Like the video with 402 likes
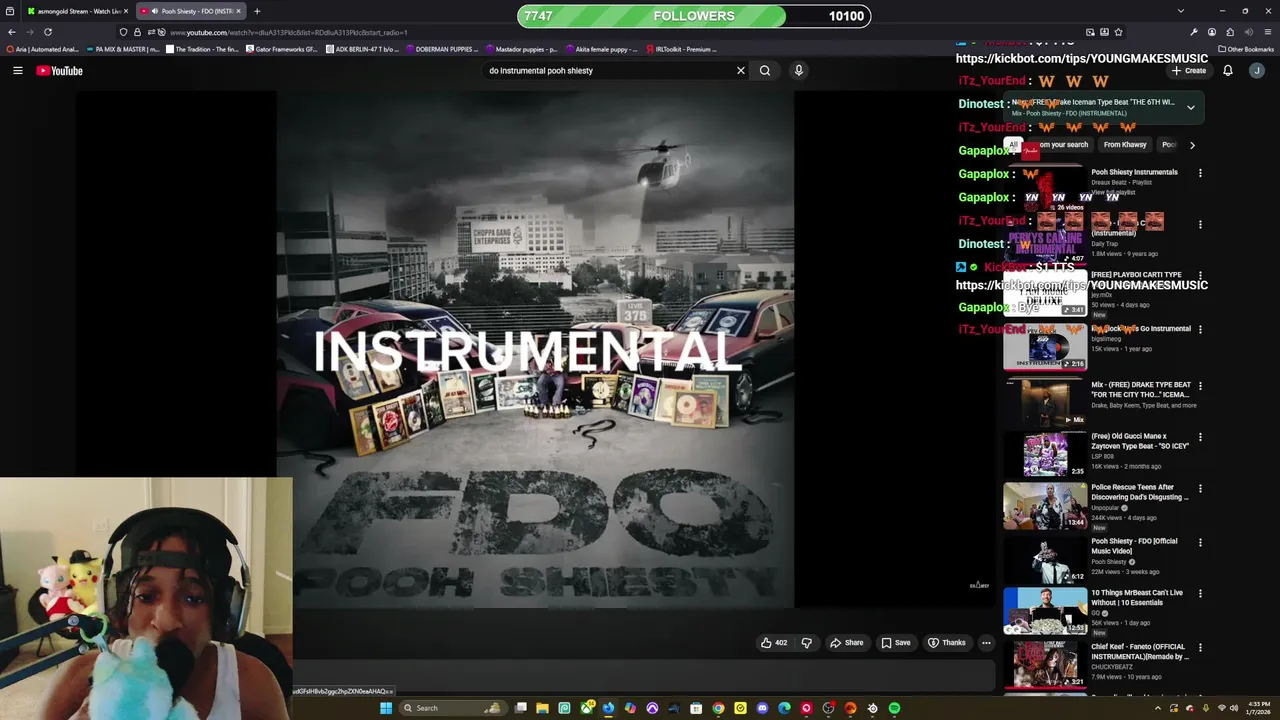This screenshot has height=720, width=1280. coord(774,643)
